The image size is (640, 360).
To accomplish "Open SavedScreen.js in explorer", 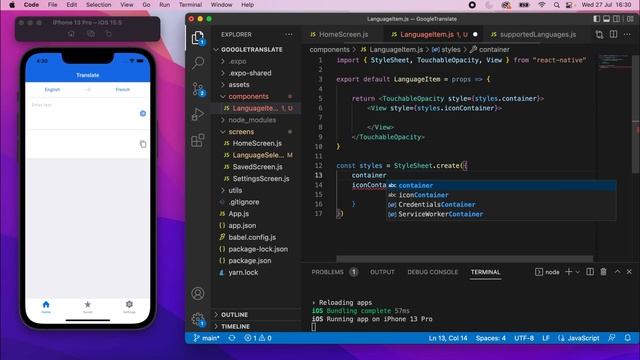I will [258, 167].
